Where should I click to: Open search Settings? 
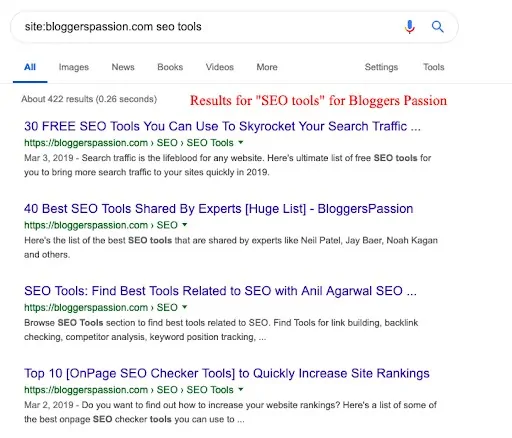point(381,67)
